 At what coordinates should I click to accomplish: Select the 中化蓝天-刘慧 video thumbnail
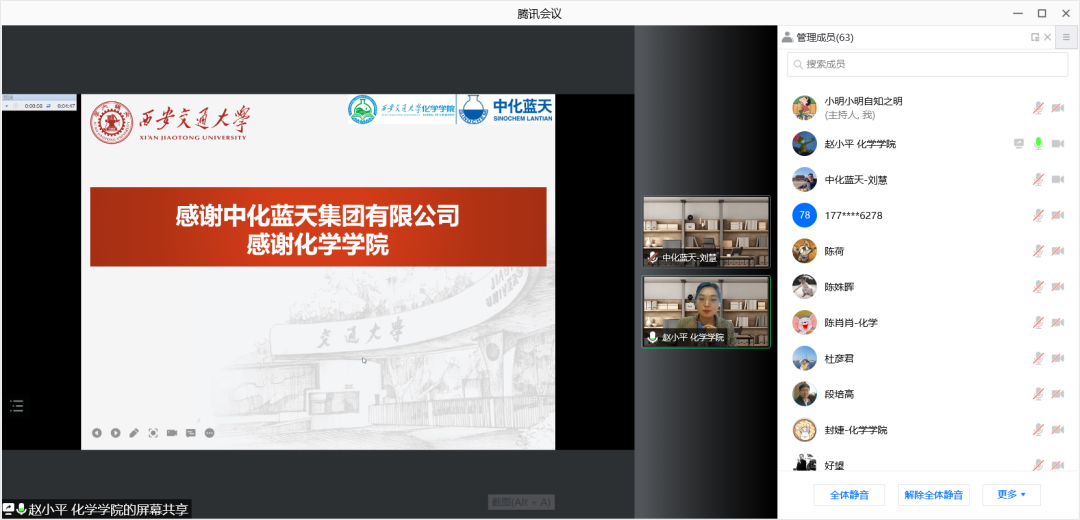click(x=706, y=231)
